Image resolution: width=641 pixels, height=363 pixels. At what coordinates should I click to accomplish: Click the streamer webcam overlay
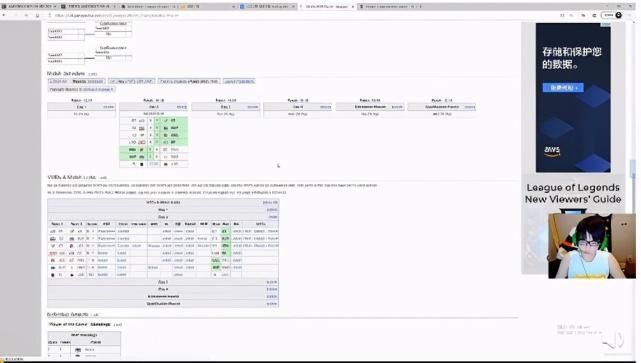click(x=592, y=246)
